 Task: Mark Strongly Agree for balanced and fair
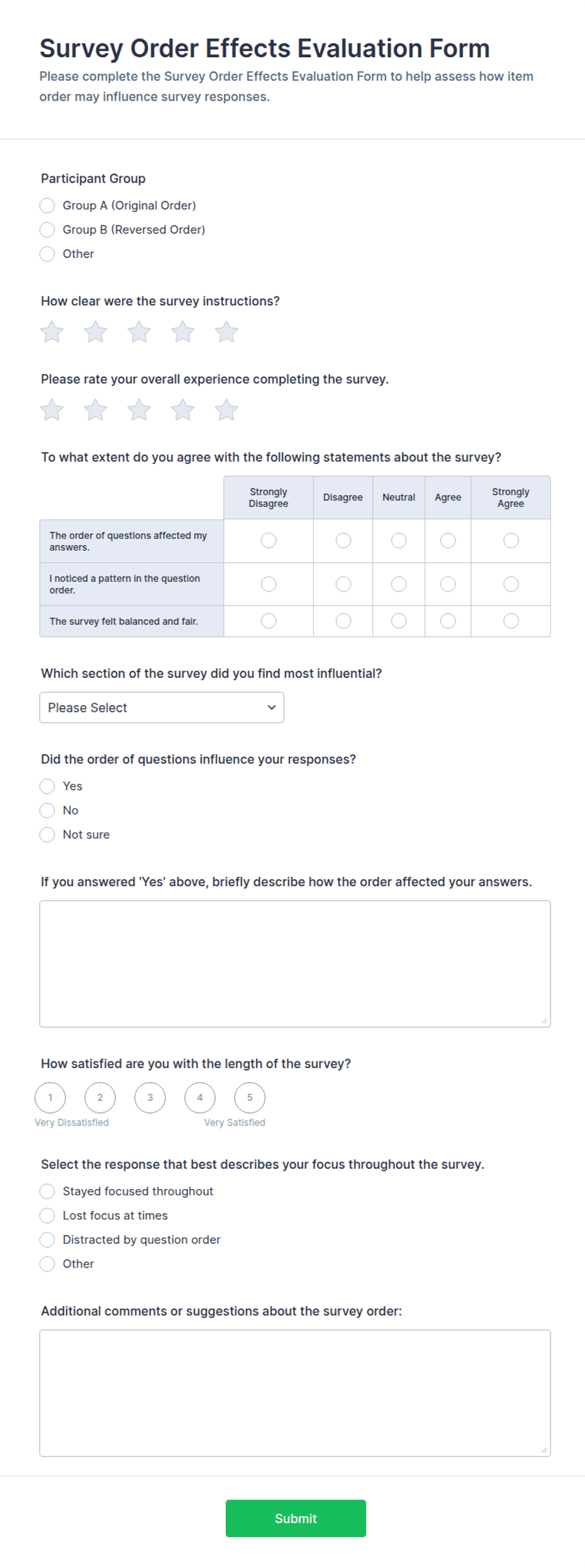pyautogui.click(x=511, y=621)
